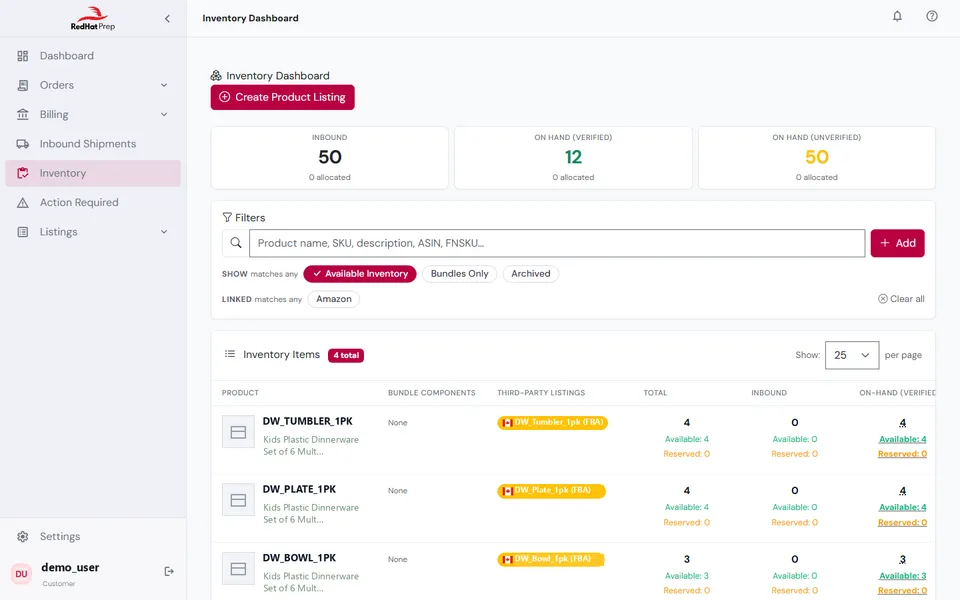Collapse the sidebar with the chevron arrow

coord(167,18)
